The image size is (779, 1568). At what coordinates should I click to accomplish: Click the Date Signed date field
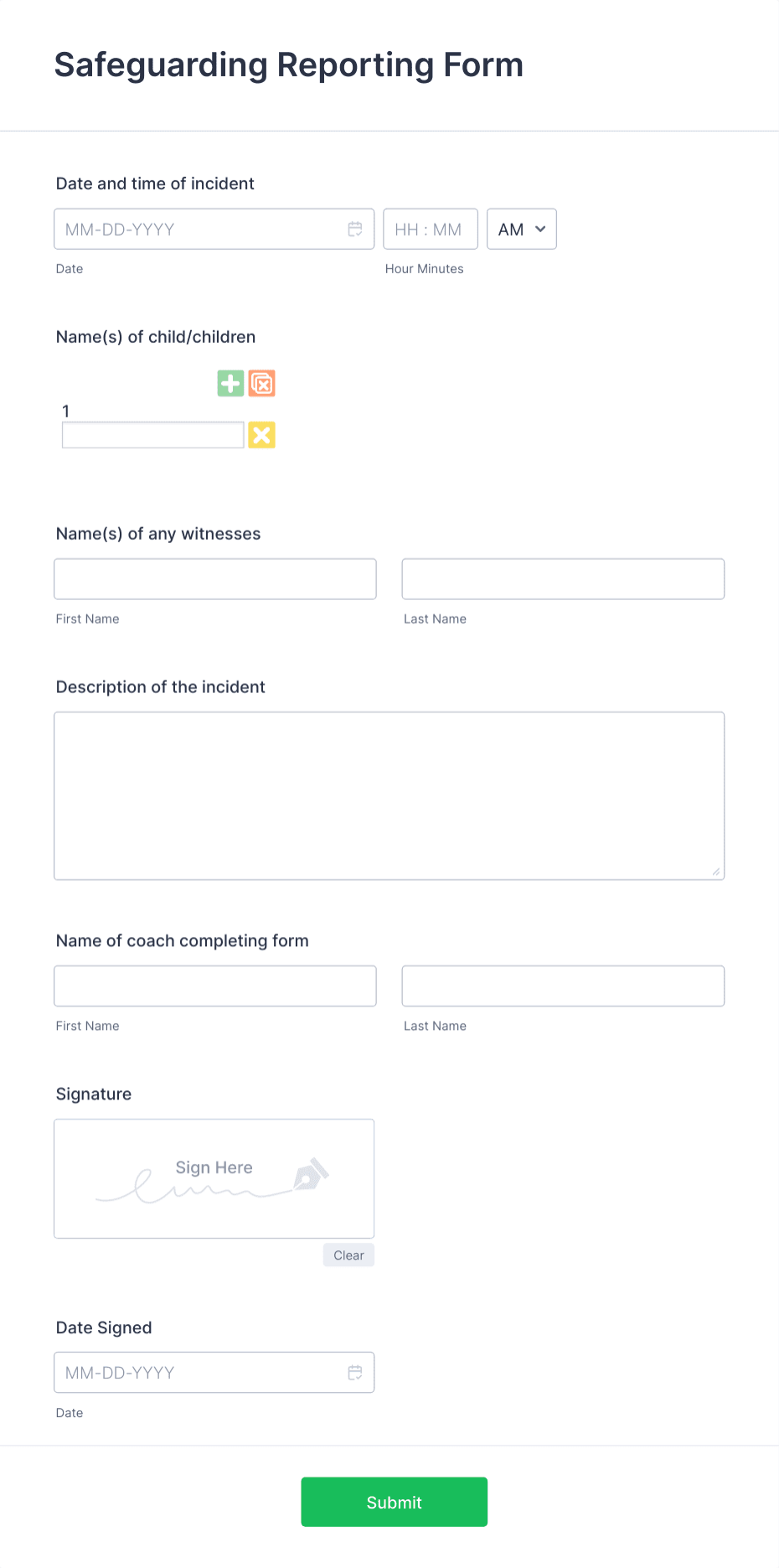click(193, 1372)
